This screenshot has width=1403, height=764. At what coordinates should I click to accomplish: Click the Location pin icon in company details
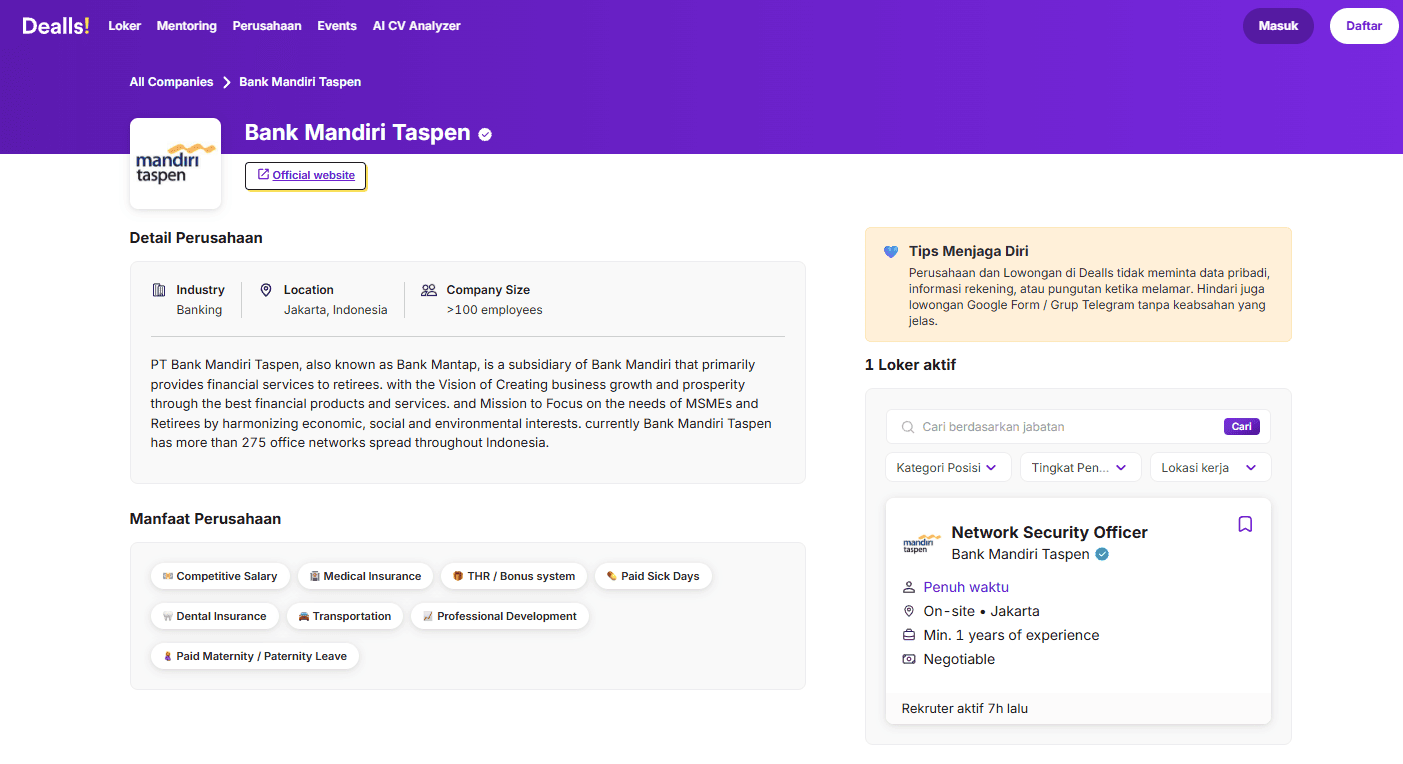266,290
